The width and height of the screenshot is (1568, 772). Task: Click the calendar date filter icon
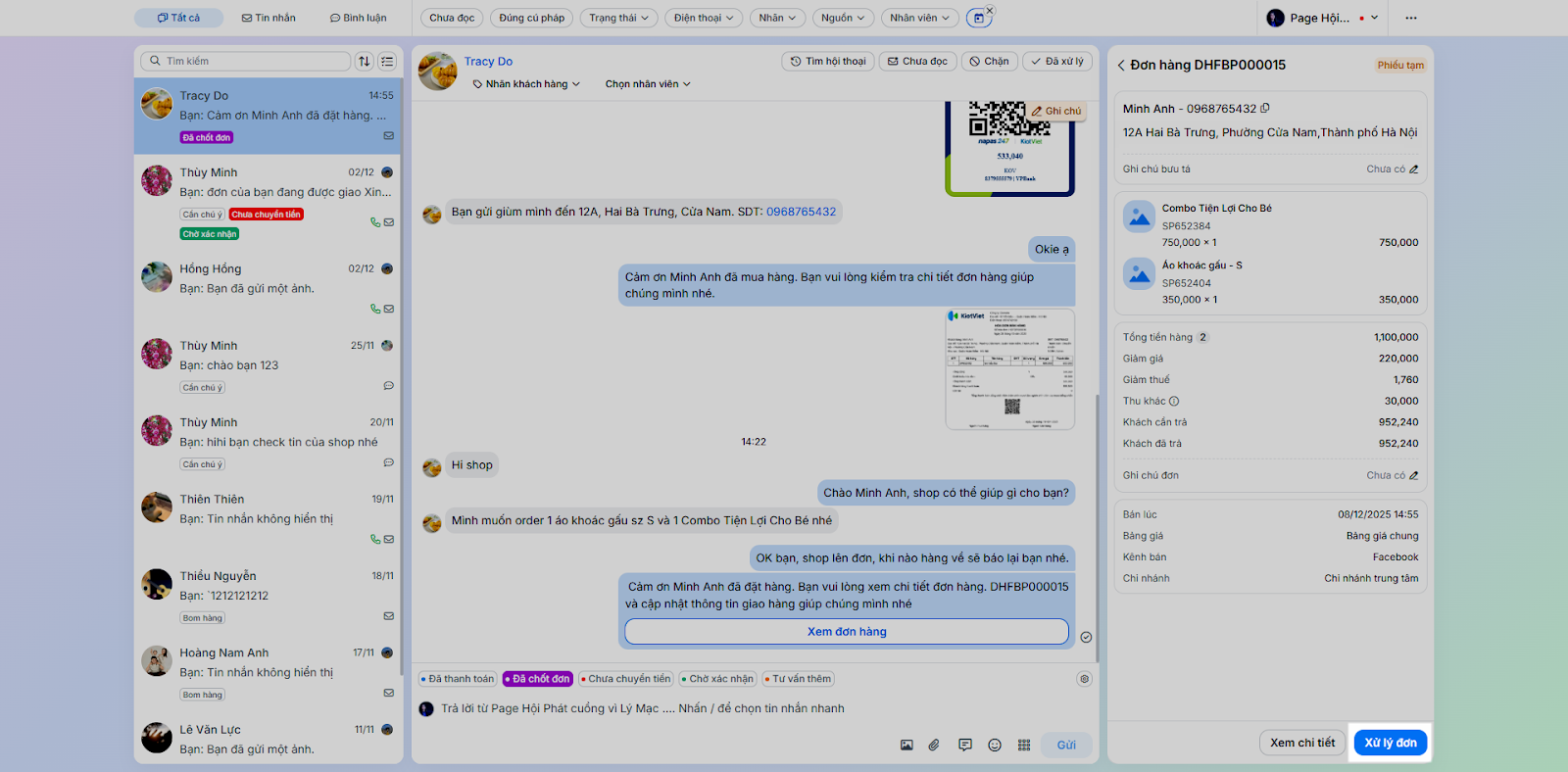[978, 18]
